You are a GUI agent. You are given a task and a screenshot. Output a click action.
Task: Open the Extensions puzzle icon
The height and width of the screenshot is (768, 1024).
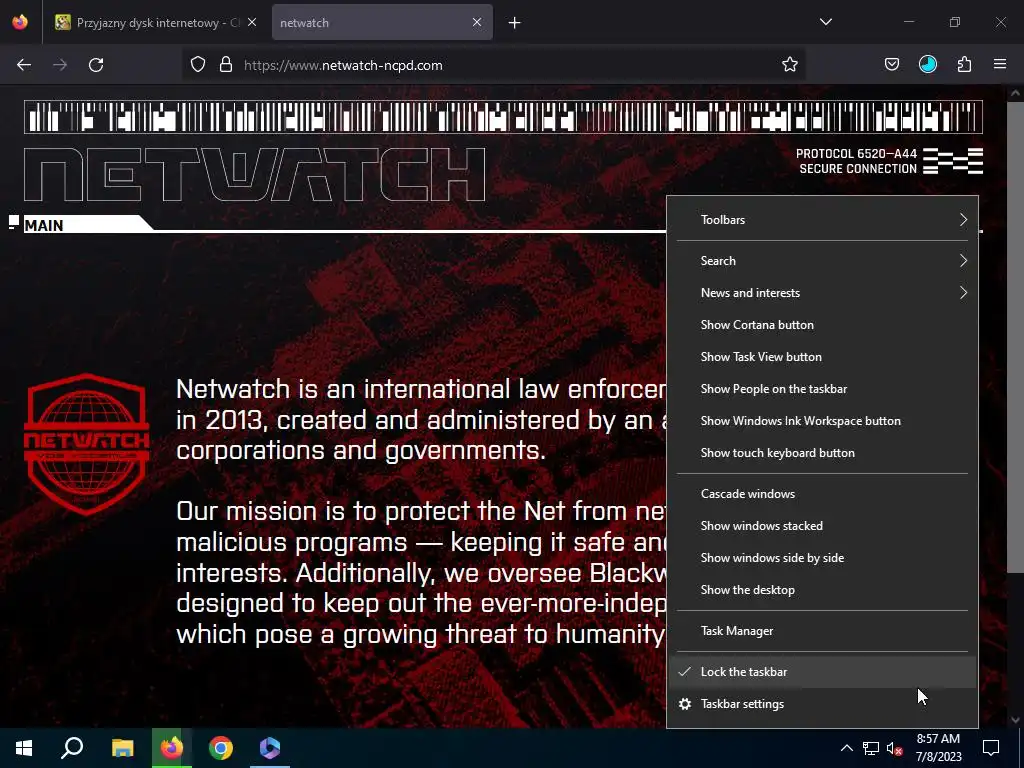[964, 65]
